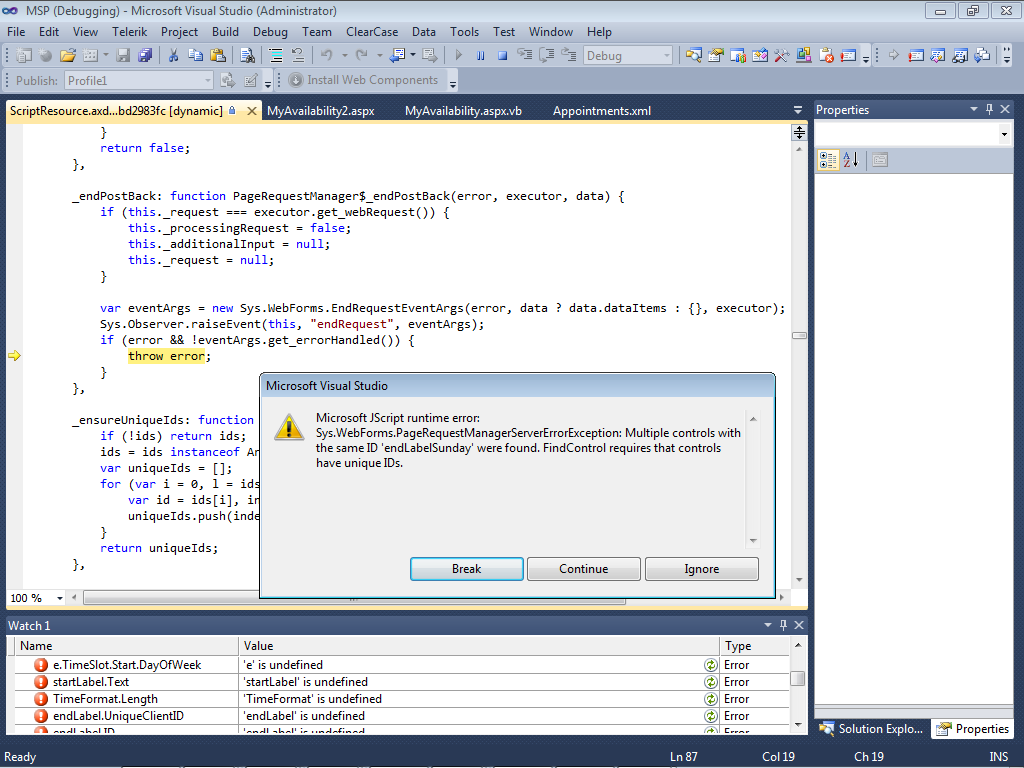Viewport: 1024px width, 768px height.
Task: Toggle auto-hide pin on Properties panel
Action: pyautogui.click(x=990, y=110)
